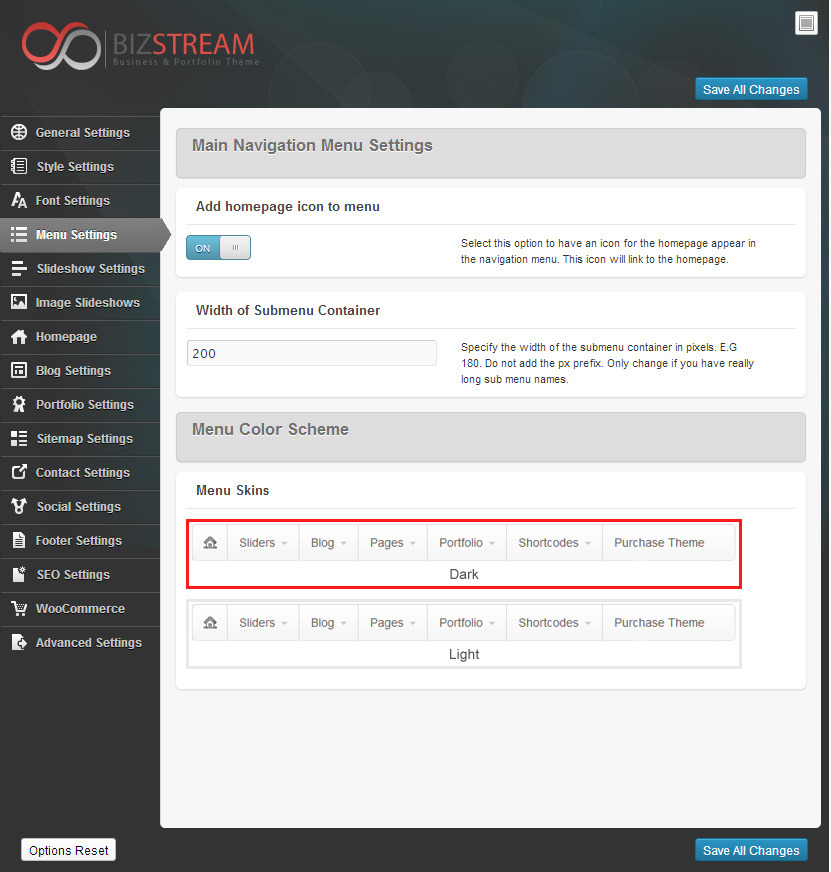Expand Portfolio dropdown in Light skin preview
This screenshot has width=831, height=872.
click(466, 623)
